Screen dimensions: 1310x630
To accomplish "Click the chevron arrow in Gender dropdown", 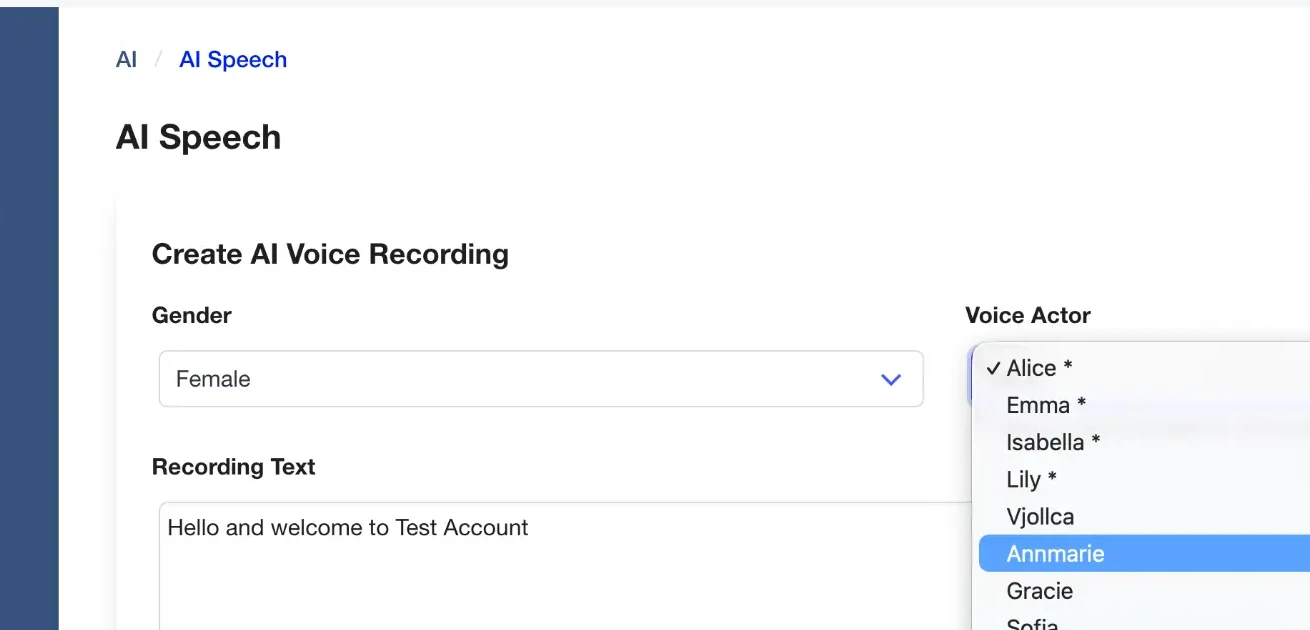I will (x=890, y=379).
